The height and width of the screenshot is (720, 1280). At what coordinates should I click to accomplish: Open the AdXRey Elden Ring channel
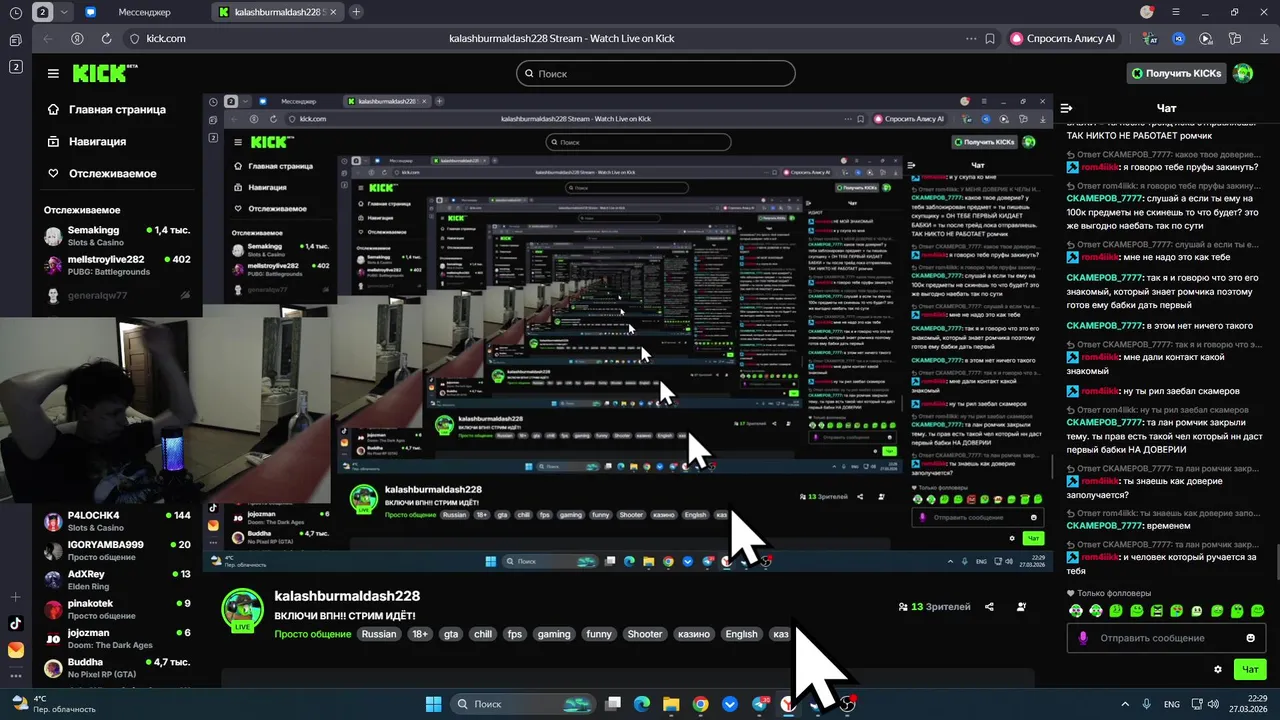click(x=117, y=580)
